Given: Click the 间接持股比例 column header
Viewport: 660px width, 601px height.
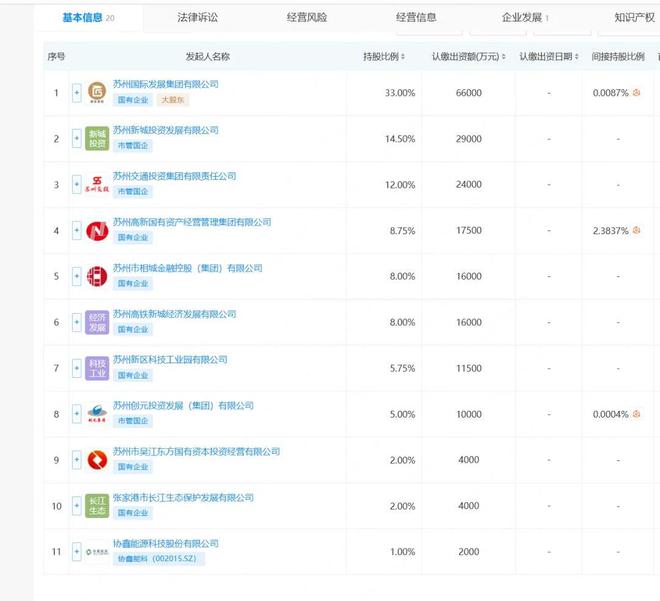Looking at the screenshot, I should [x=618, y=56].
